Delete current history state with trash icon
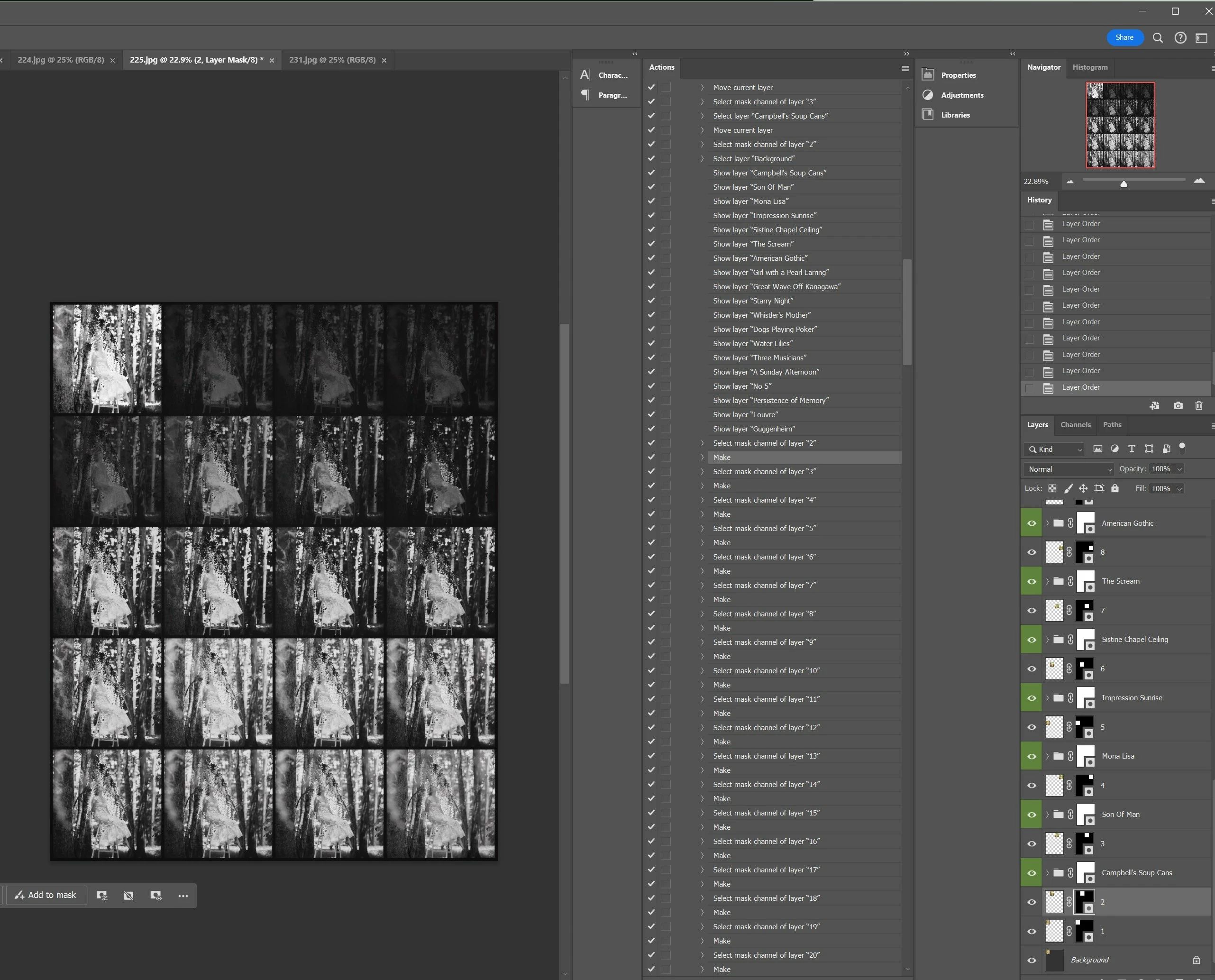Viewport: 1215px width, 980px height. (x=1198, y=406)
